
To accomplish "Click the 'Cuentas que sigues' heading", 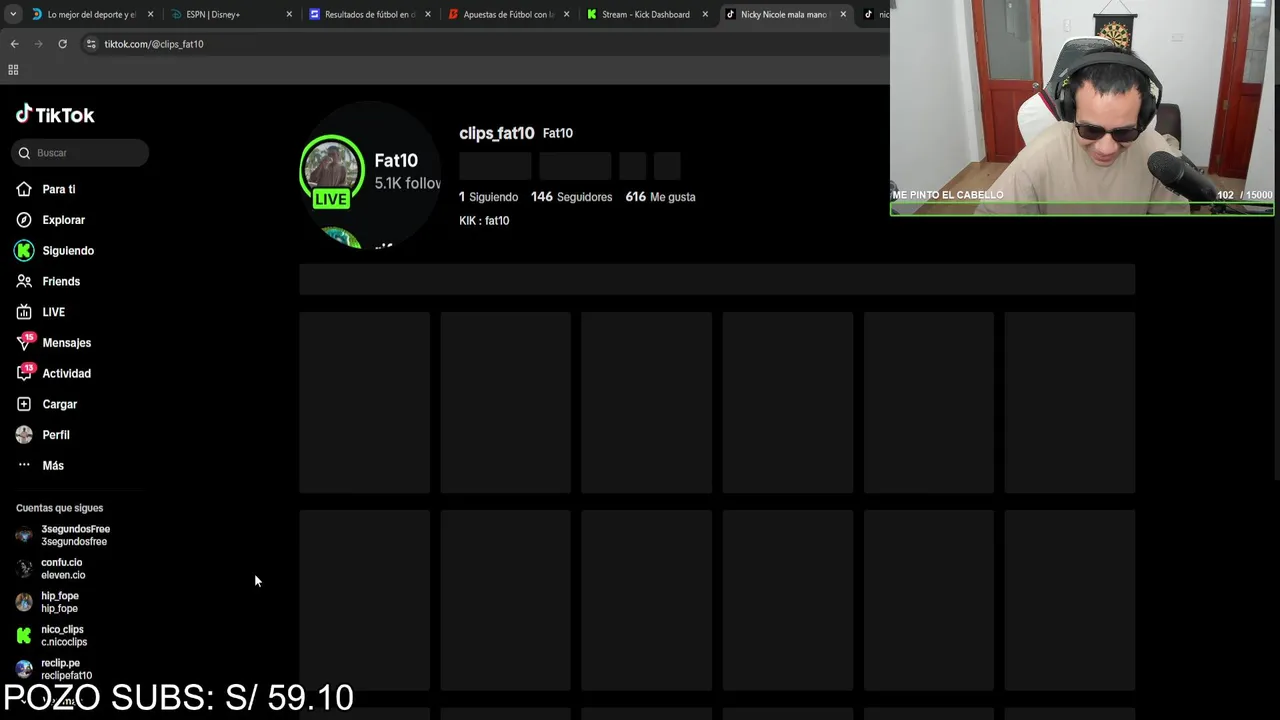I will [x=59, y=508].
